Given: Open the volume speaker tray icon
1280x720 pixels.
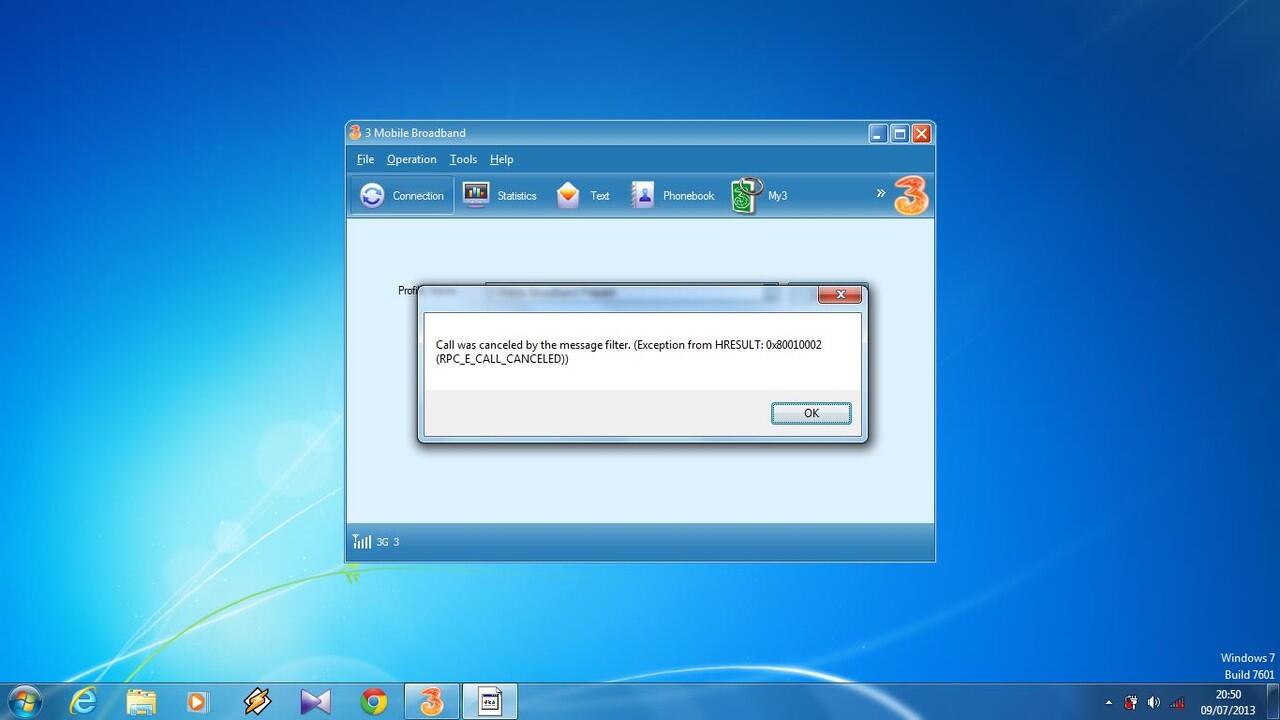Looking at the screenshot, I should tap(1154, 702).
